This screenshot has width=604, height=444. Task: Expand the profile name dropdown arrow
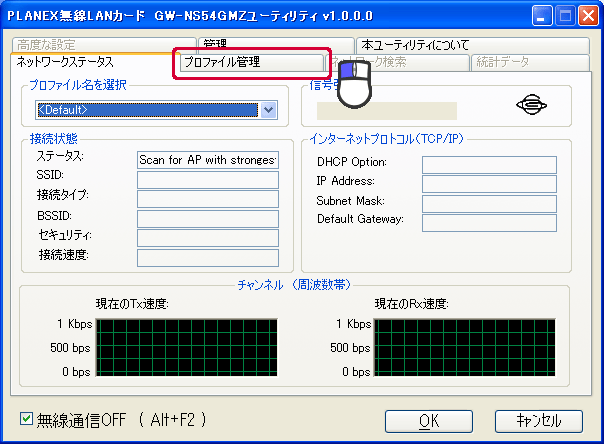coord(269,110)
